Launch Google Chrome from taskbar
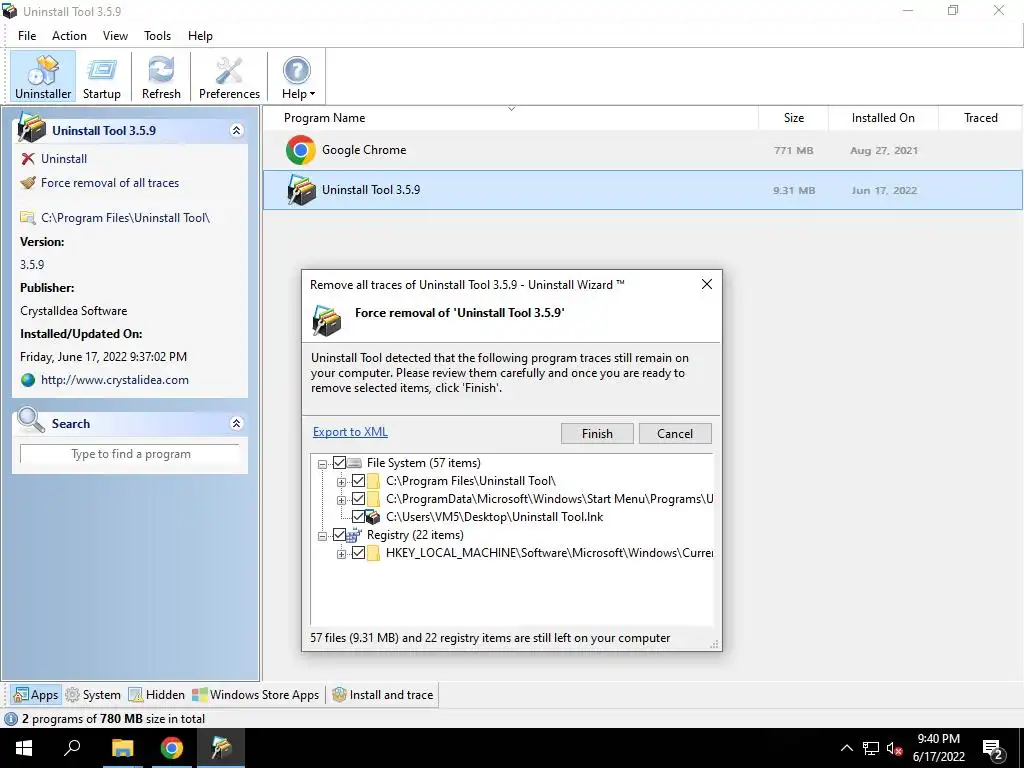1024x768 pixels. (x=172, y=748)
